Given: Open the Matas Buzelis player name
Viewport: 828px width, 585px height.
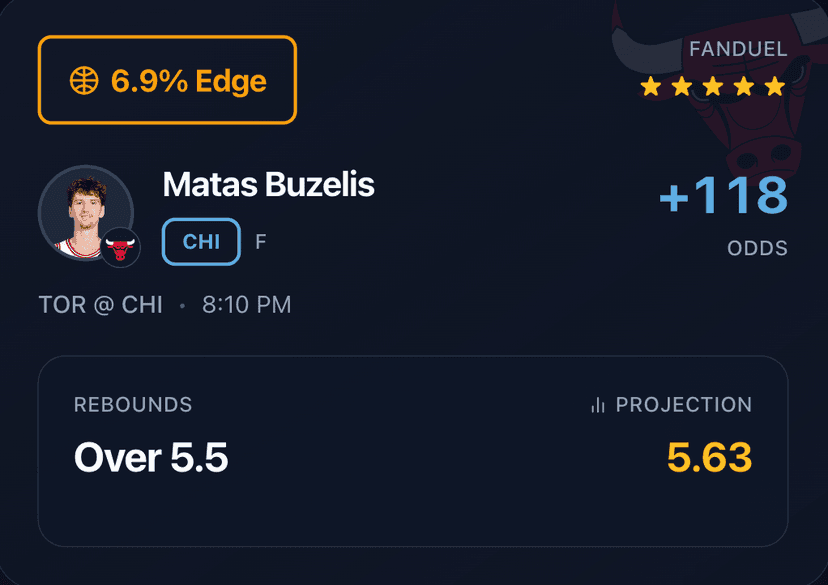Looking at the screenshot, I should pyautogui.click(x=268, y=185).
